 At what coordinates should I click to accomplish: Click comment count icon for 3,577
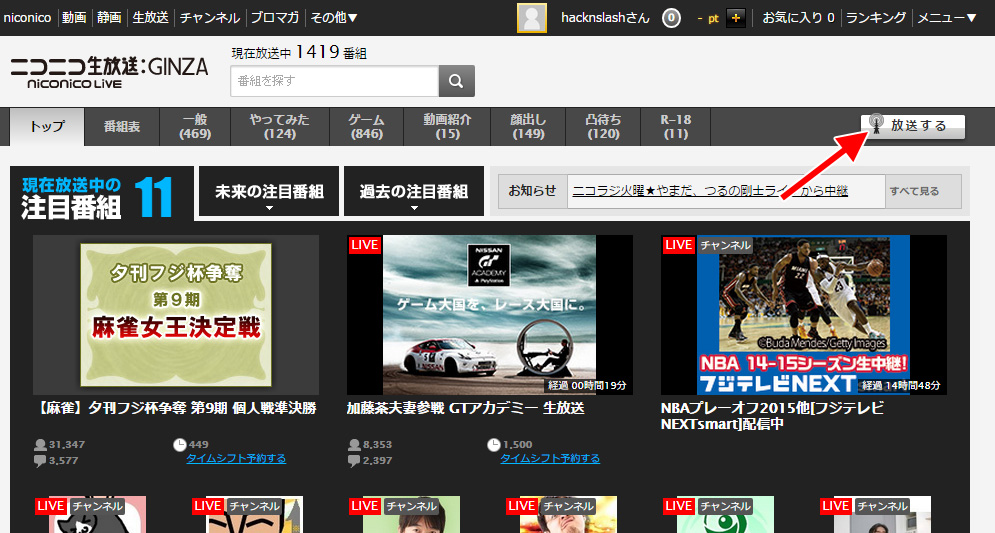coord(40,461)
